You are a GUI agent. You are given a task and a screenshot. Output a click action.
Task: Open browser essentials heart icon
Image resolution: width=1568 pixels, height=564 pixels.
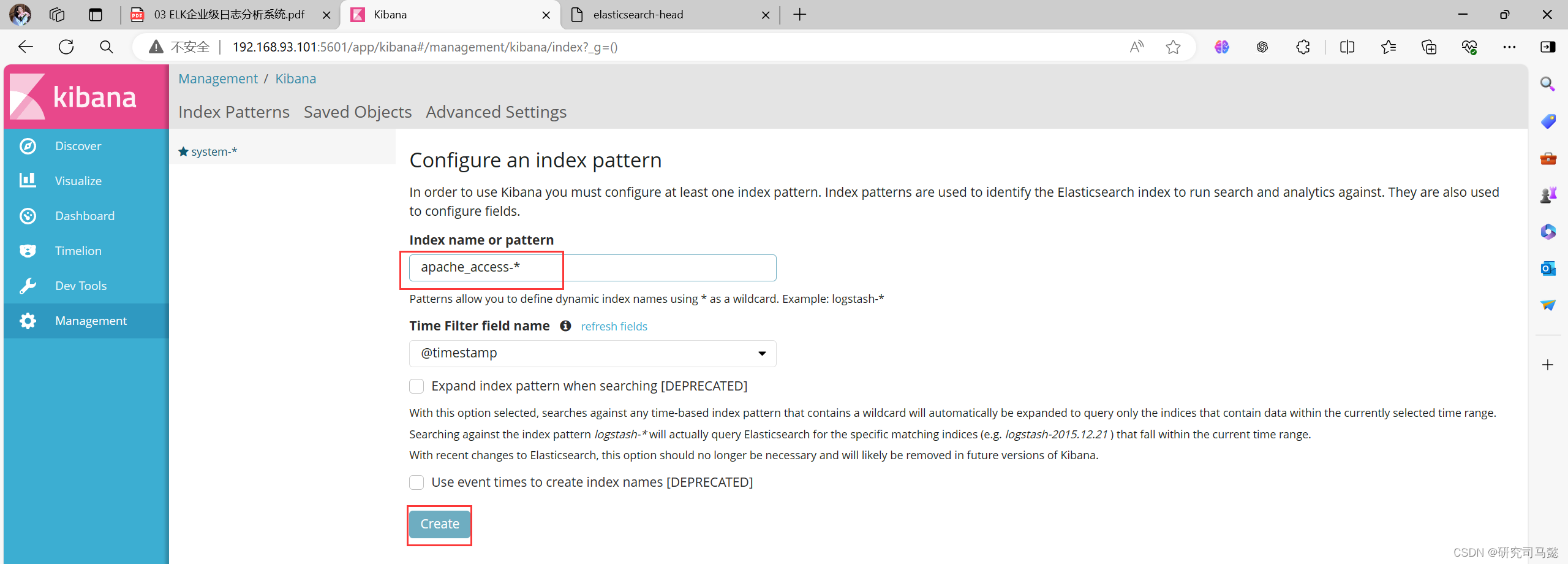tap(1469, 47)
